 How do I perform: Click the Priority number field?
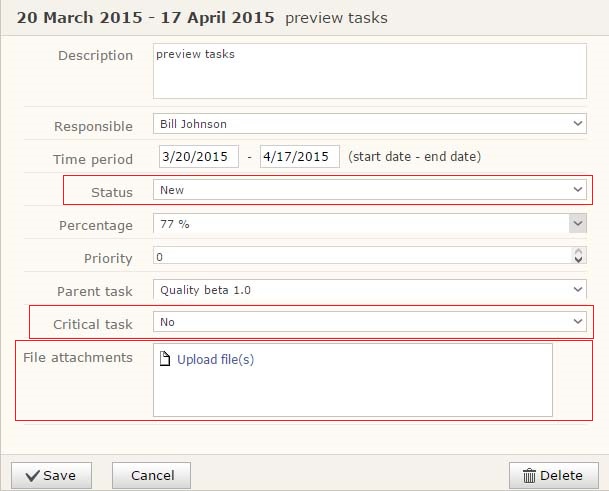pos(360,257)
